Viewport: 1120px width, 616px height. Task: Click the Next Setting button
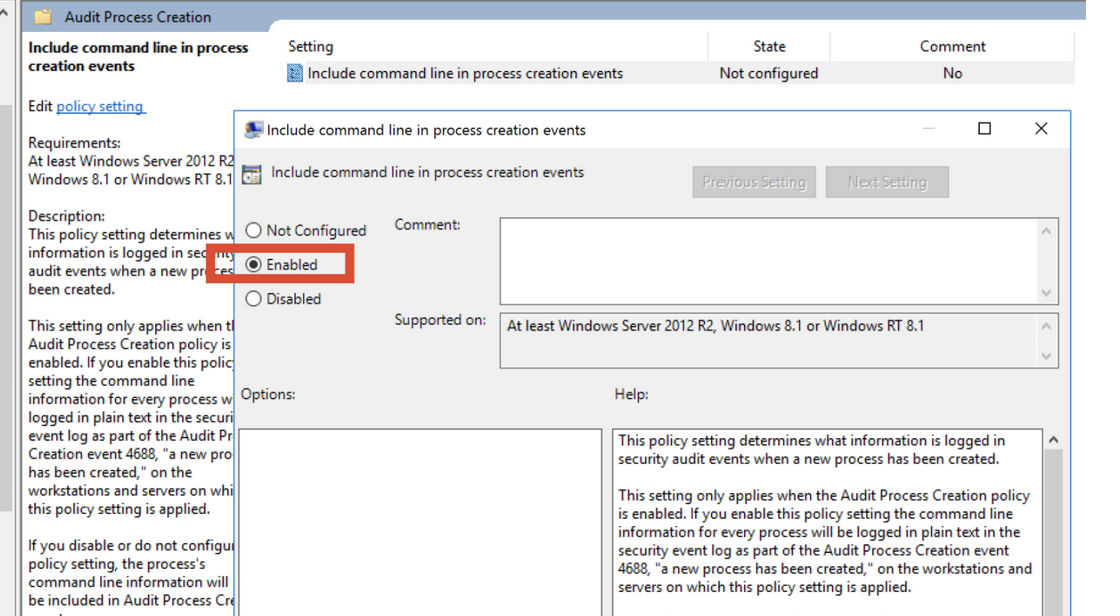[887, 182]
